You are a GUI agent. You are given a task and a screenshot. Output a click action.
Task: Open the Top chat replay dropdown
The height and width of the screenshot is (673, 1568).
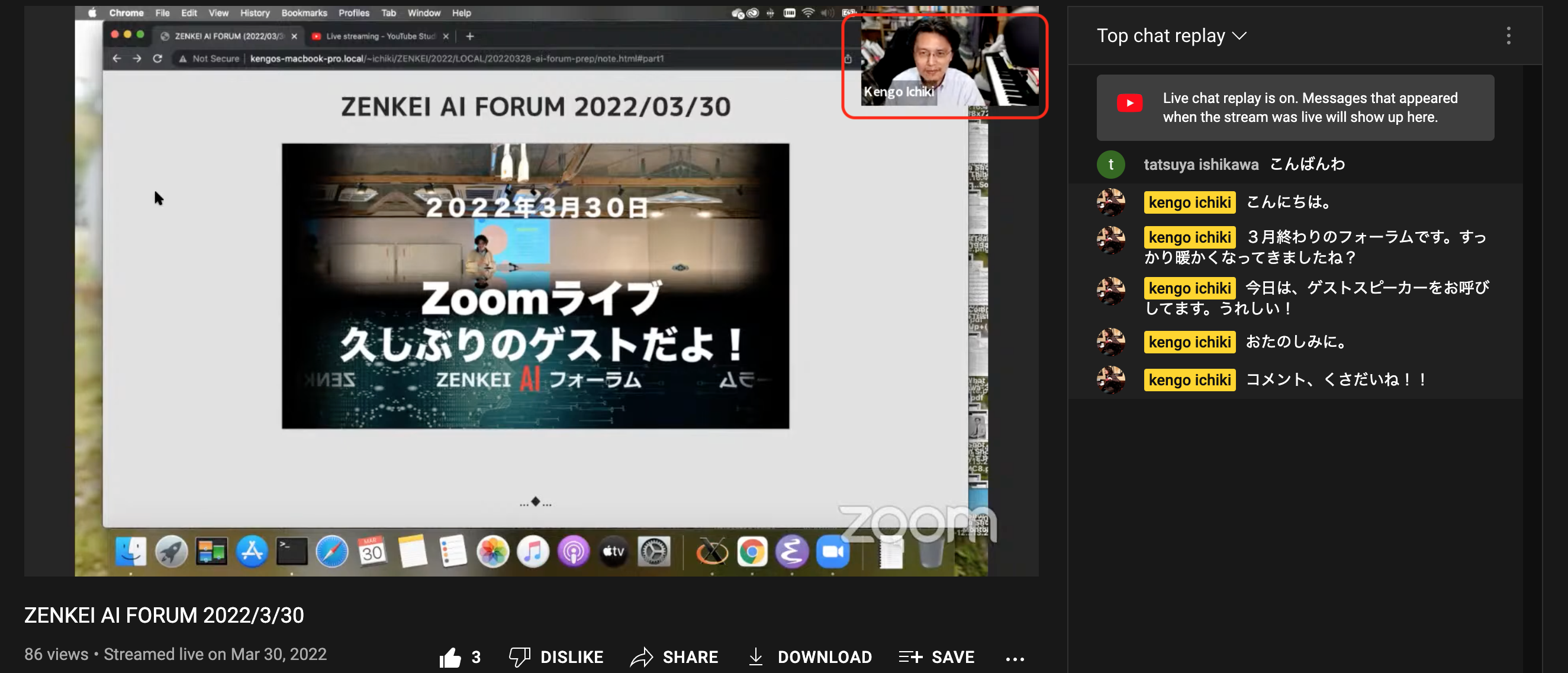1172,36
